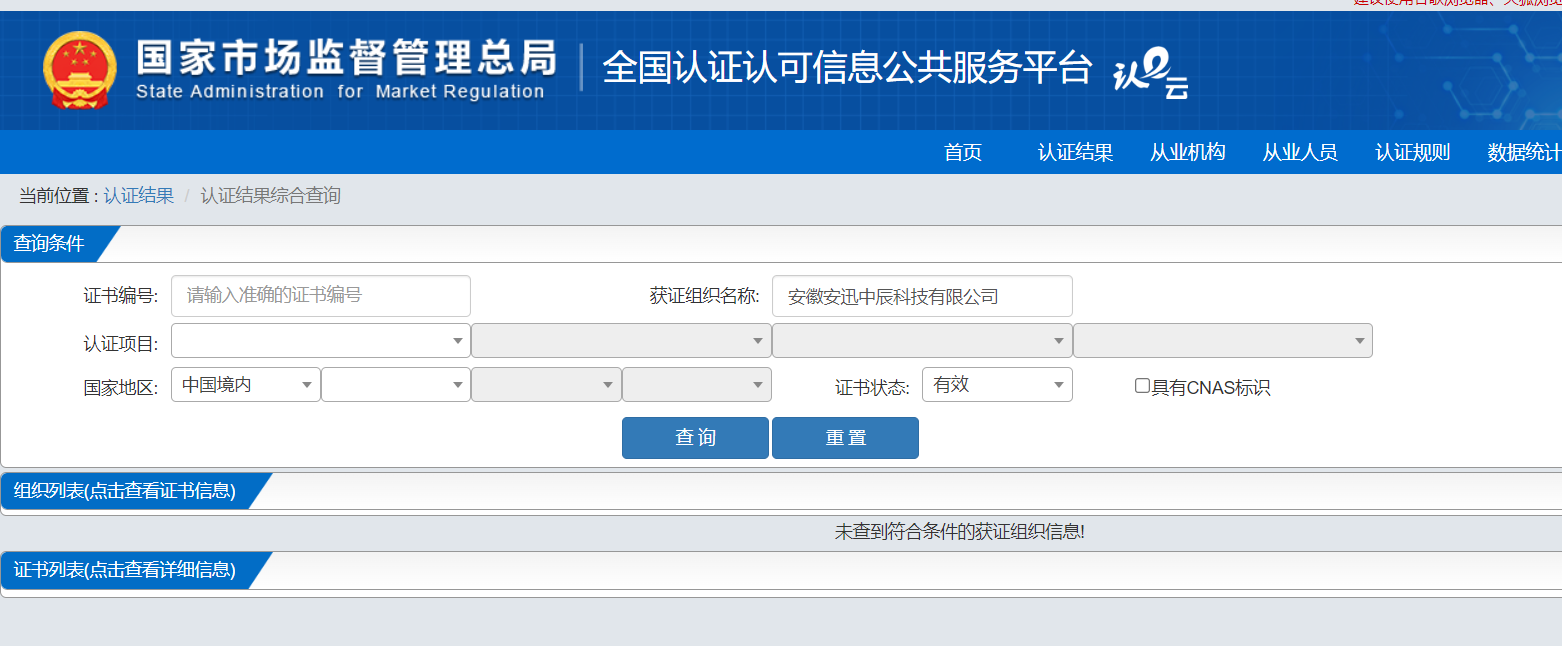Go to the 首页 menu item
1562x646 pixels.
tap(963, 152)
